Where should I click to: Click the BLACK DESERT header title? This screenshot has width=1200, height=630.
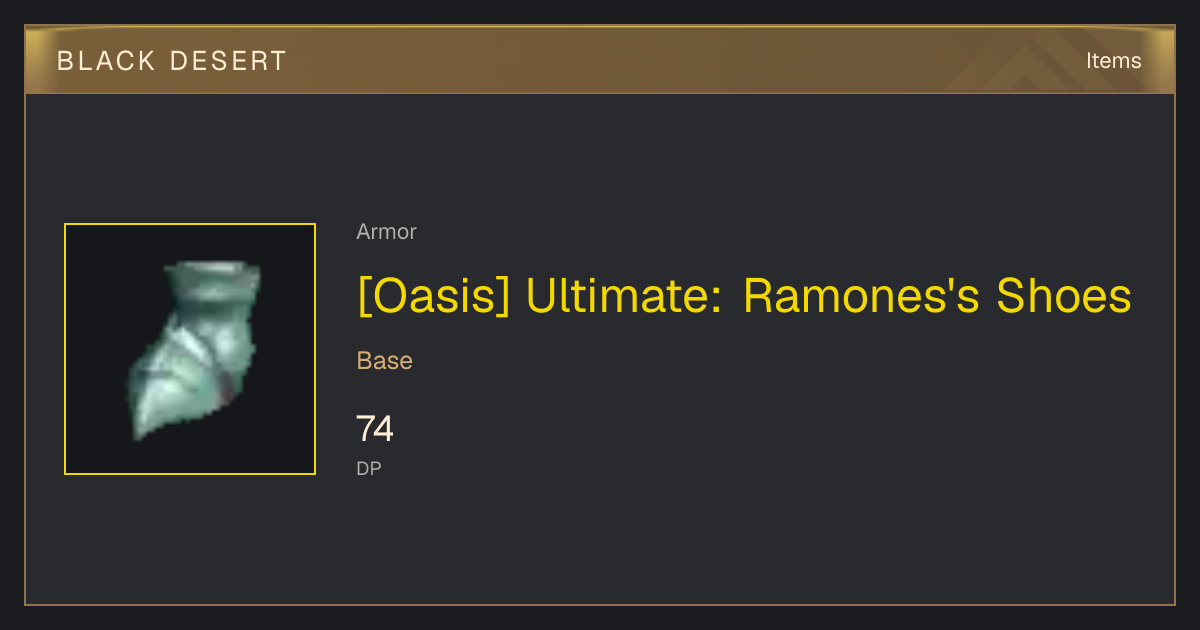[x=172, y=61]
